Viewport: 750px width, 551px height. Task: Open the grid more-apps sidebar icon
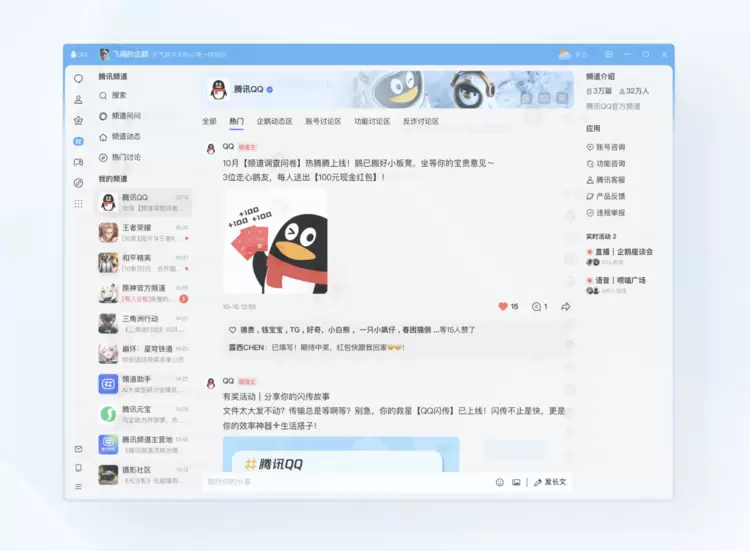point(78,203)
